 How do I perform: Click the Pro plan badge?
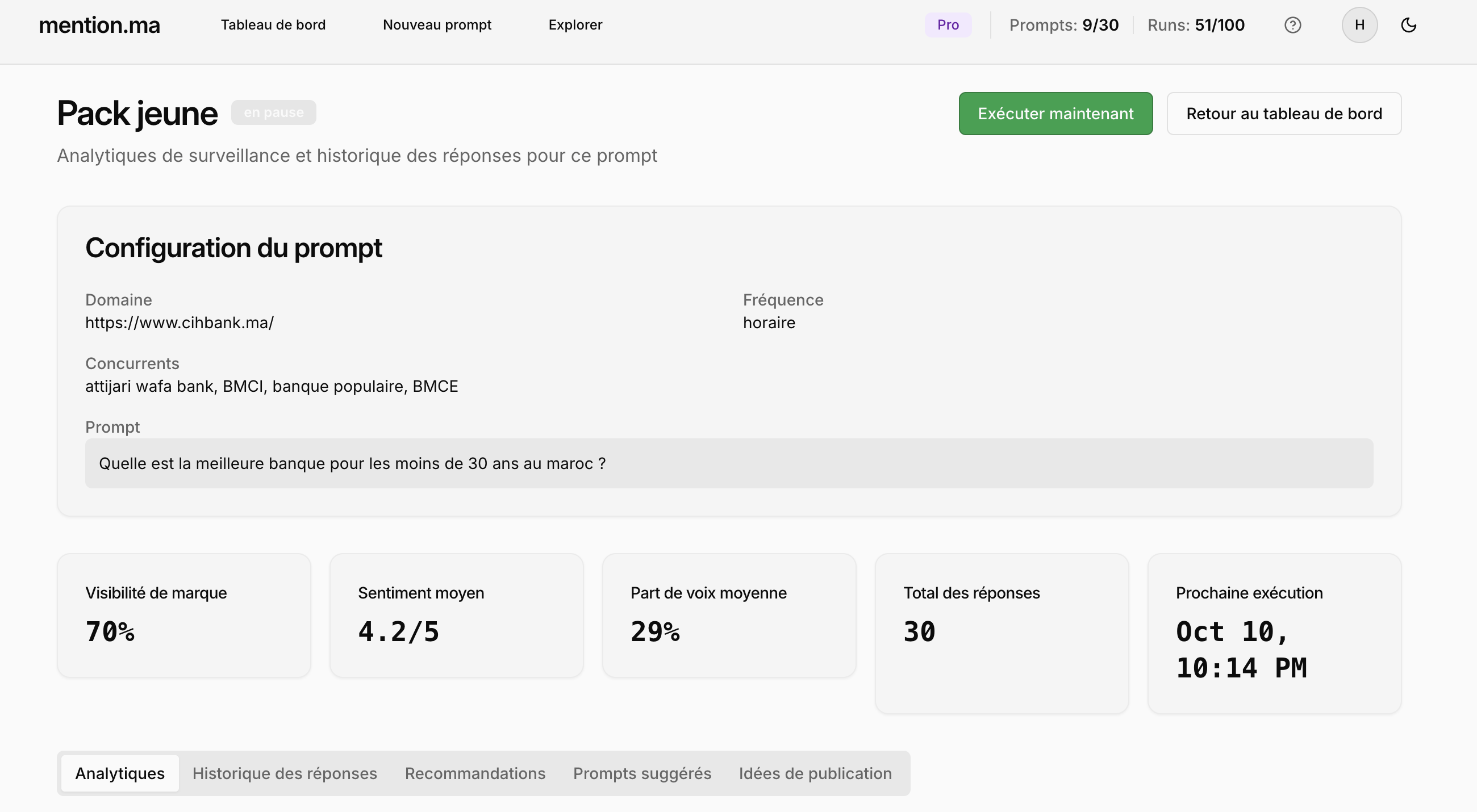(x=948, y=25)
